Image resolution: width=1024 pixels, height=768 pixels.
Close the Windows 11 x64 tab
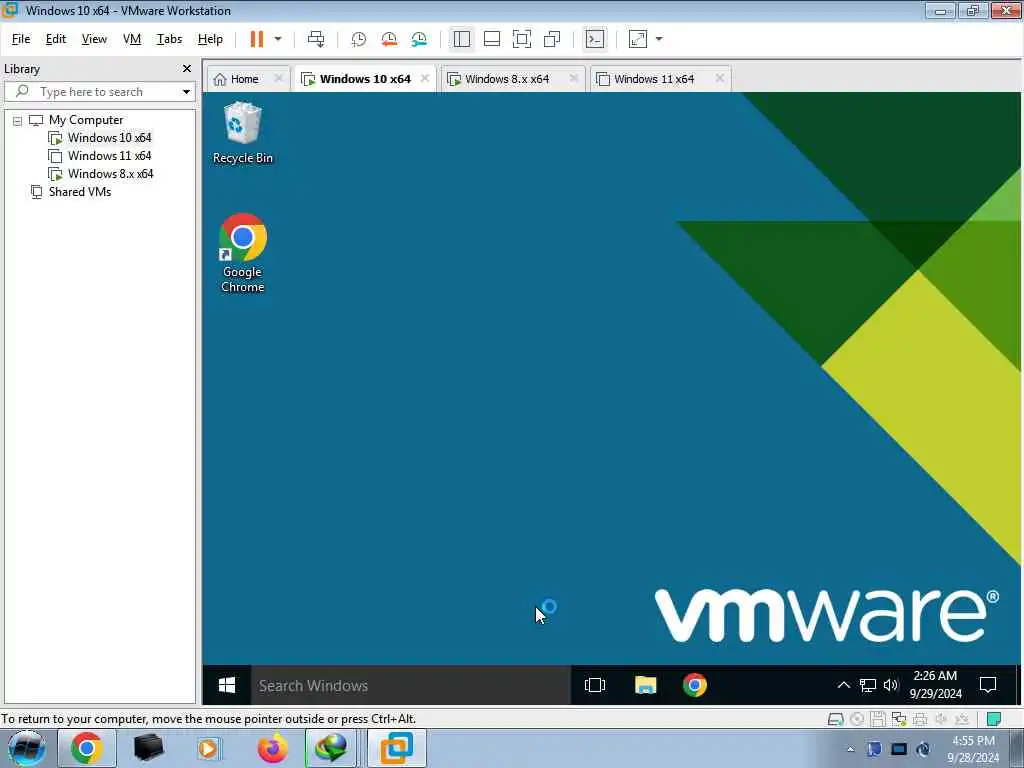[x=720, y=78]
